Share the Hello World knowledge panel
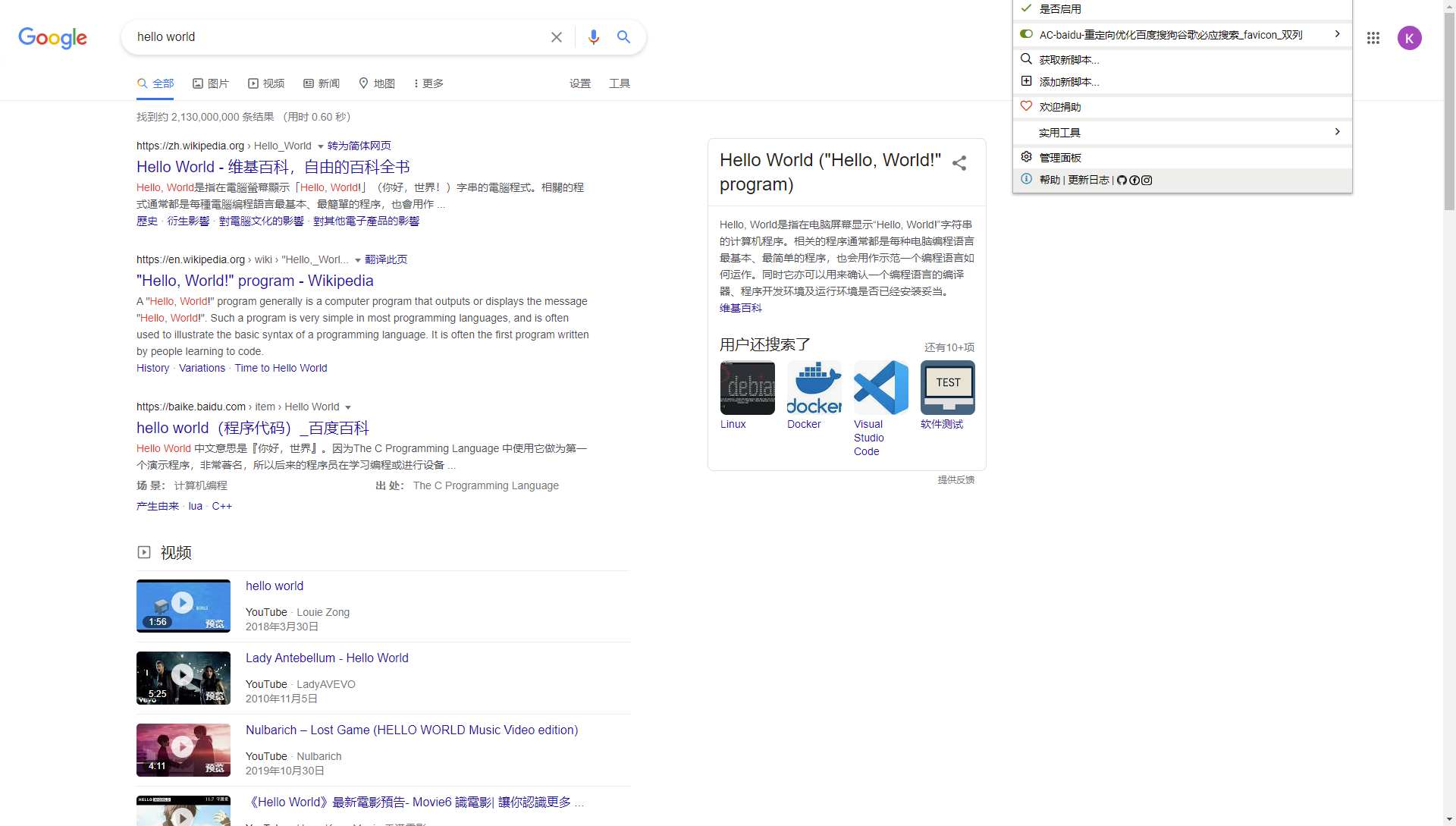 coord(959,163)
